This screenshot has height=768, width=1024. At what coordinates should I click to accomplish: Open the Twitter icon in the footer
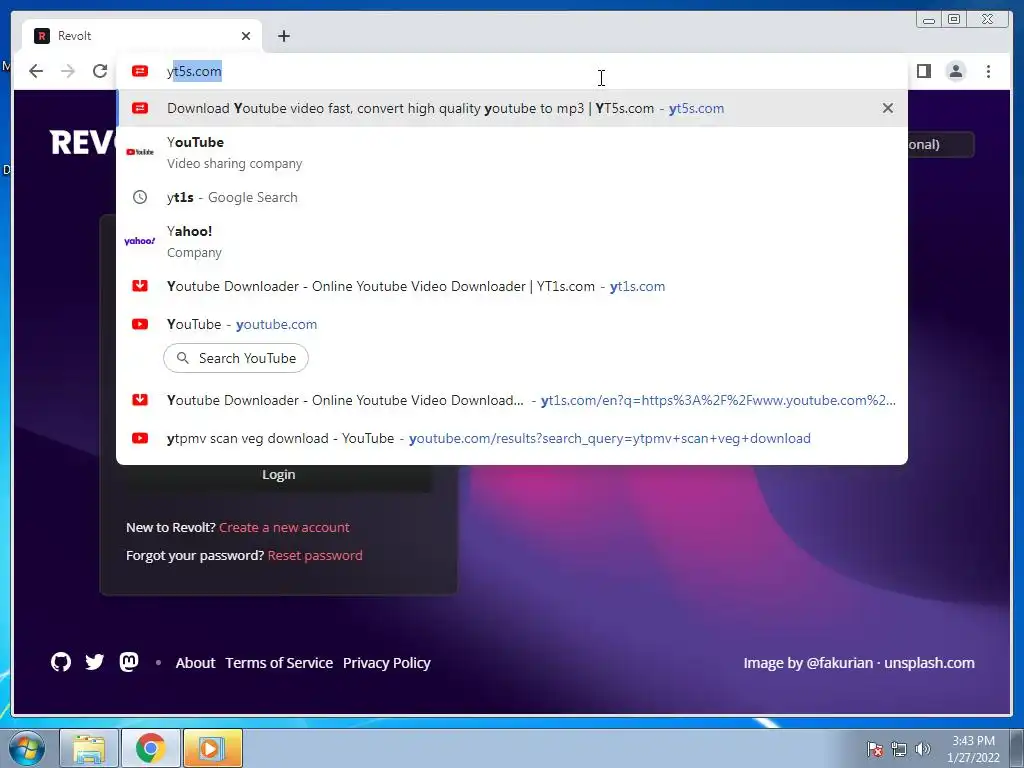tap(95, 662)
